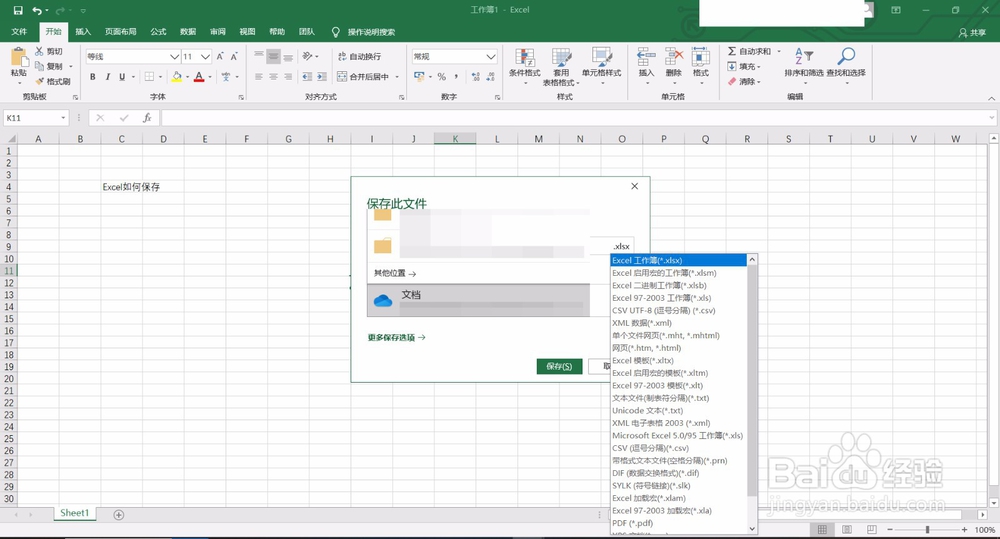Decrease font size with smaller A icon
The width and height of the screenshot is (1000, 539).
[234, 57]
